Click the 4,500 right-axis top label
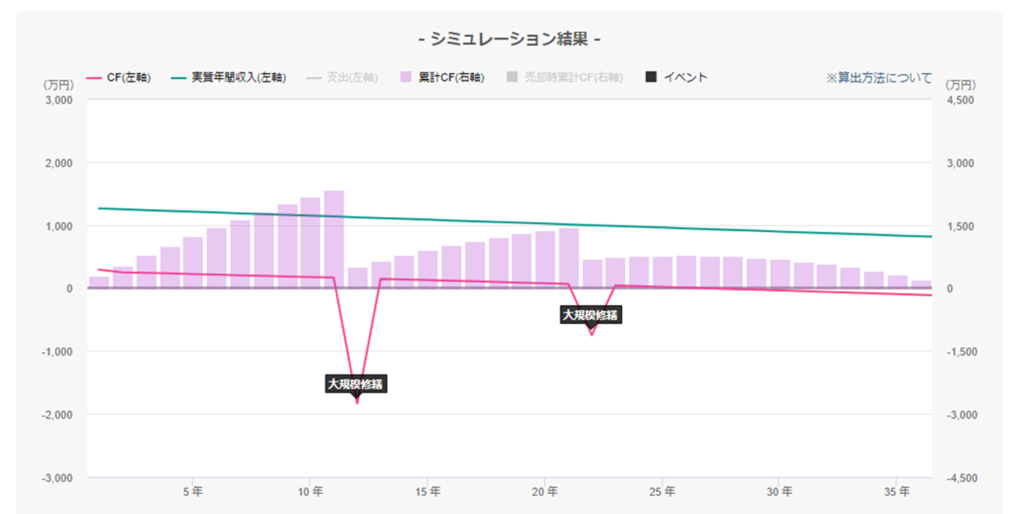 pyautogui.click(x=958, y=100)
